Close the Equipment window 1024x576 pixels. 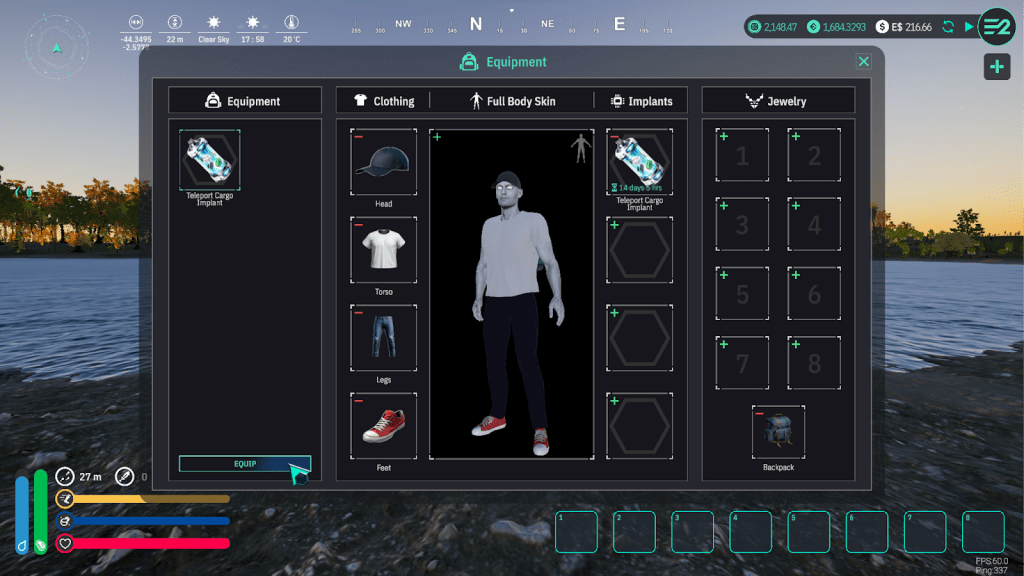[x=863, y=62]
